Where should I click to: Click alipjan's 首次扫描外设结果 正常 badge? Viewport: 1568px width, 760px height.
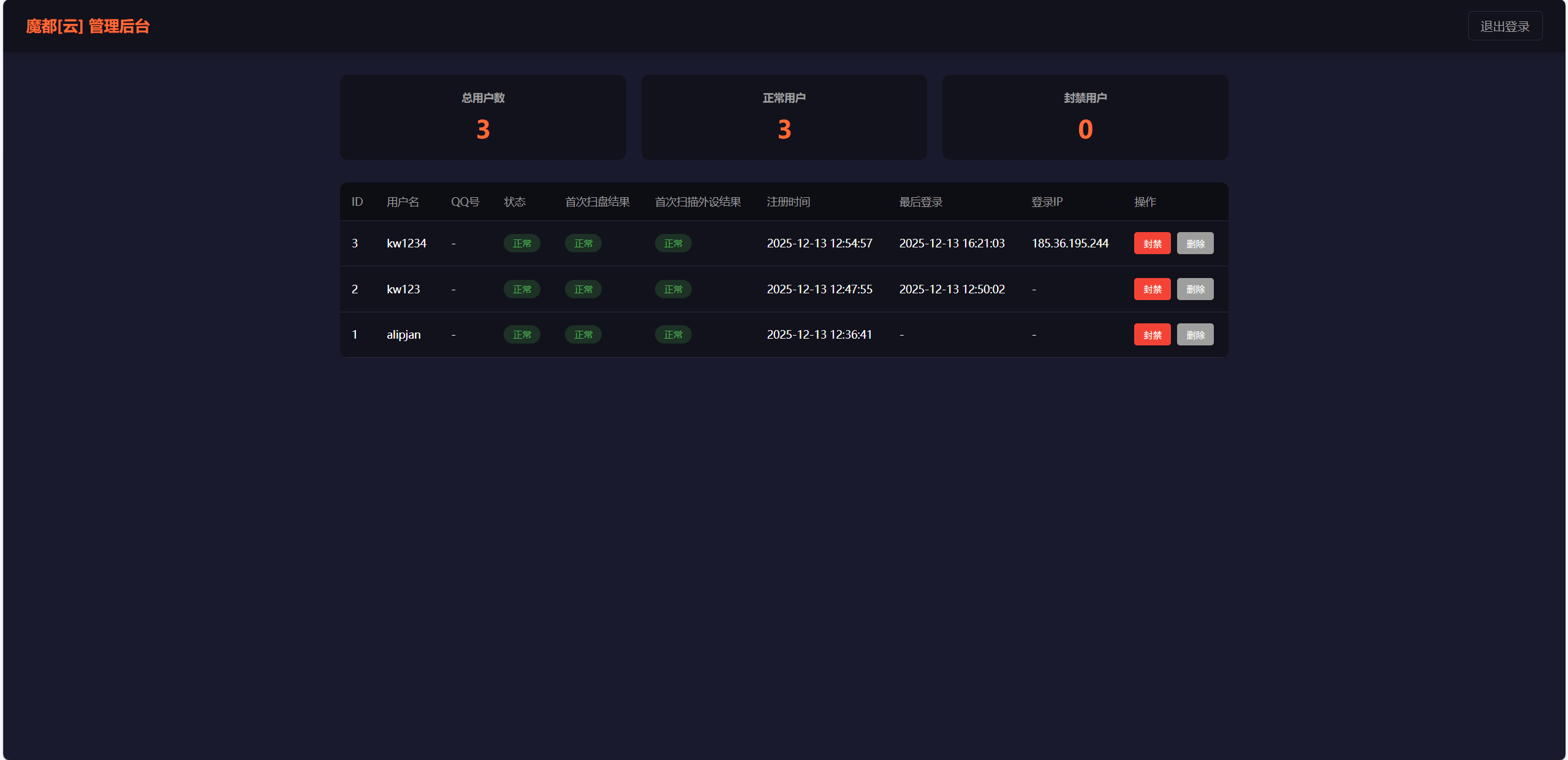[673, 335]
